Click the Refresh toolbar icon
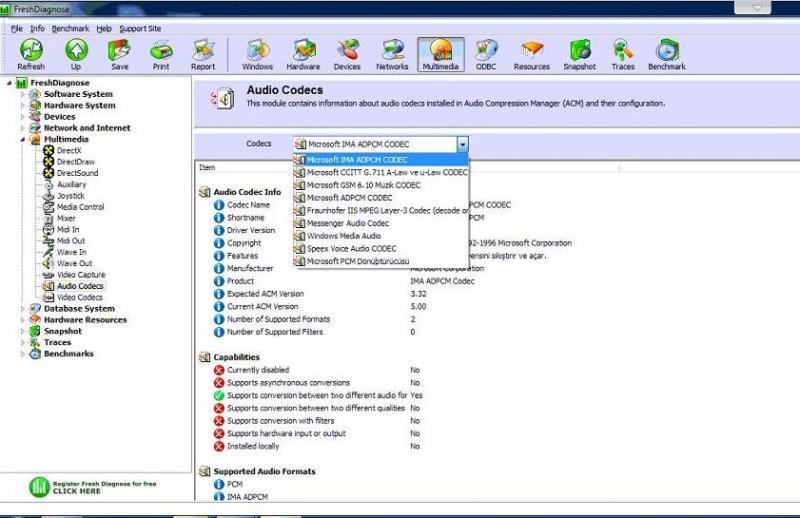 30,54
